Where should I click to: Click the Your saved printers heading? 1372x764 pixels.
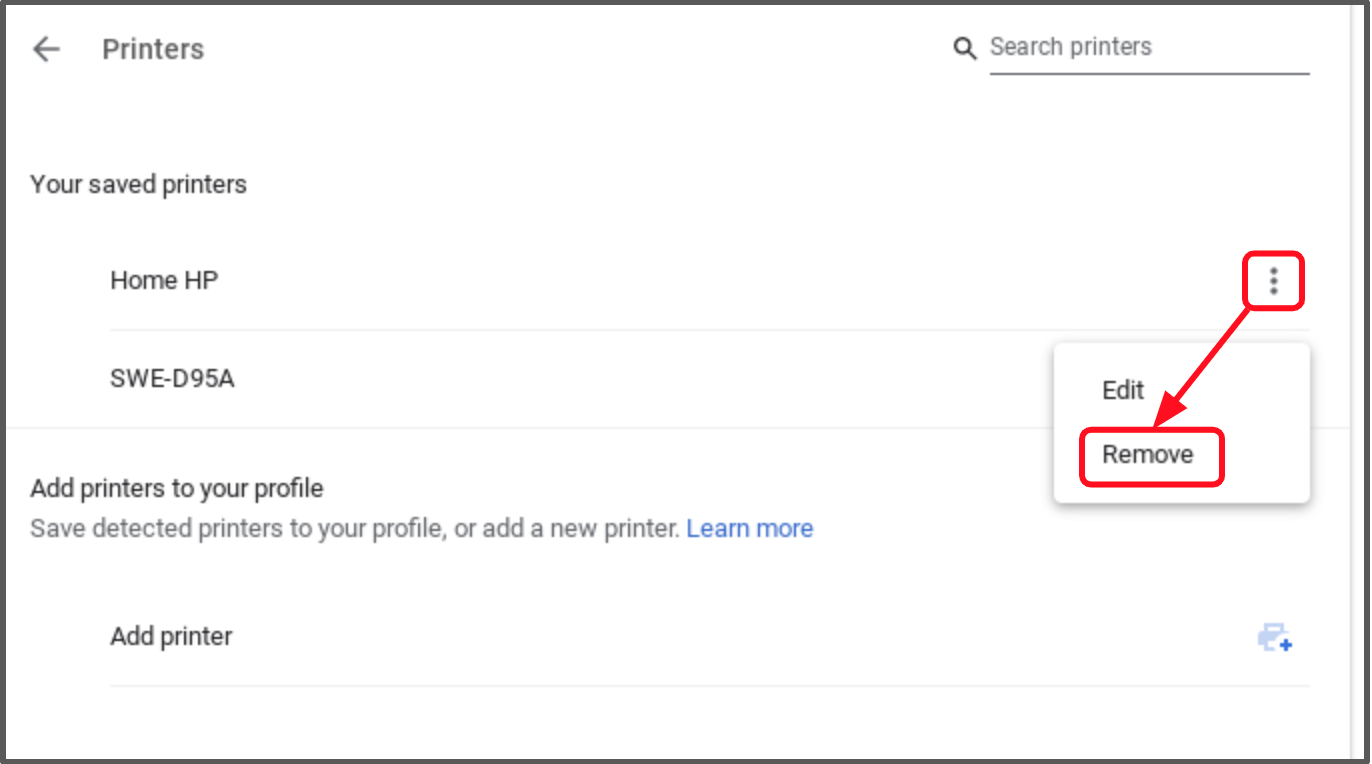click(x=138, y=184)
